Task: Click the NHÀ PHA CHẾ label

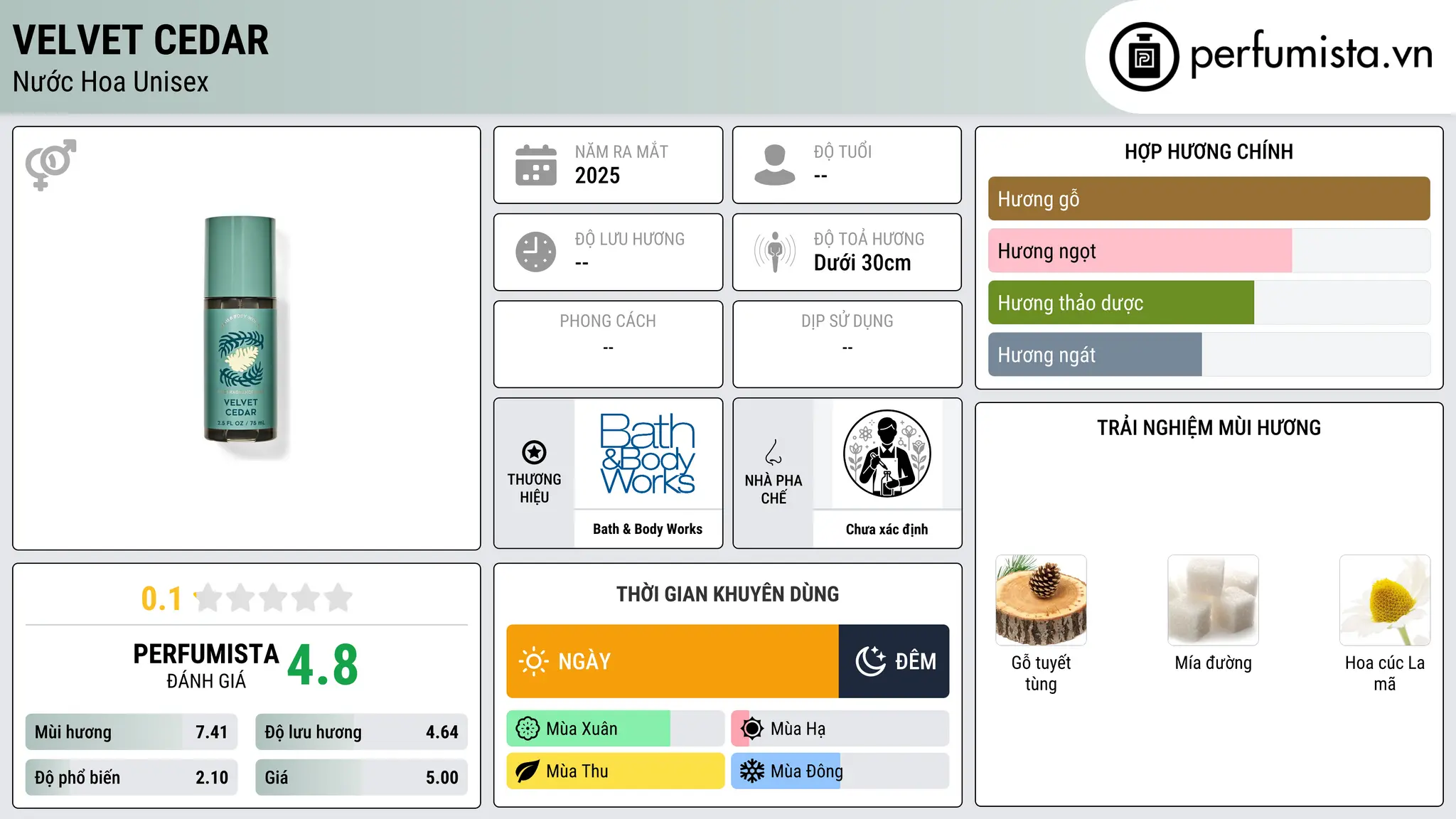Action: click(773, 489)
